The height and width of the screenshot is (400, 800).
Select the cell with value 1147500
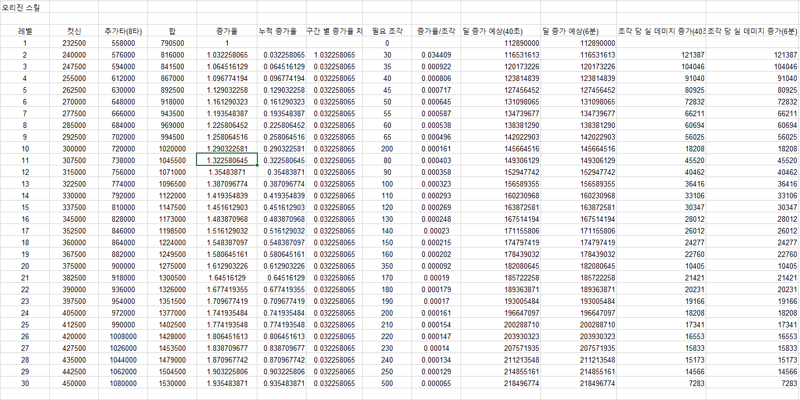172,207
